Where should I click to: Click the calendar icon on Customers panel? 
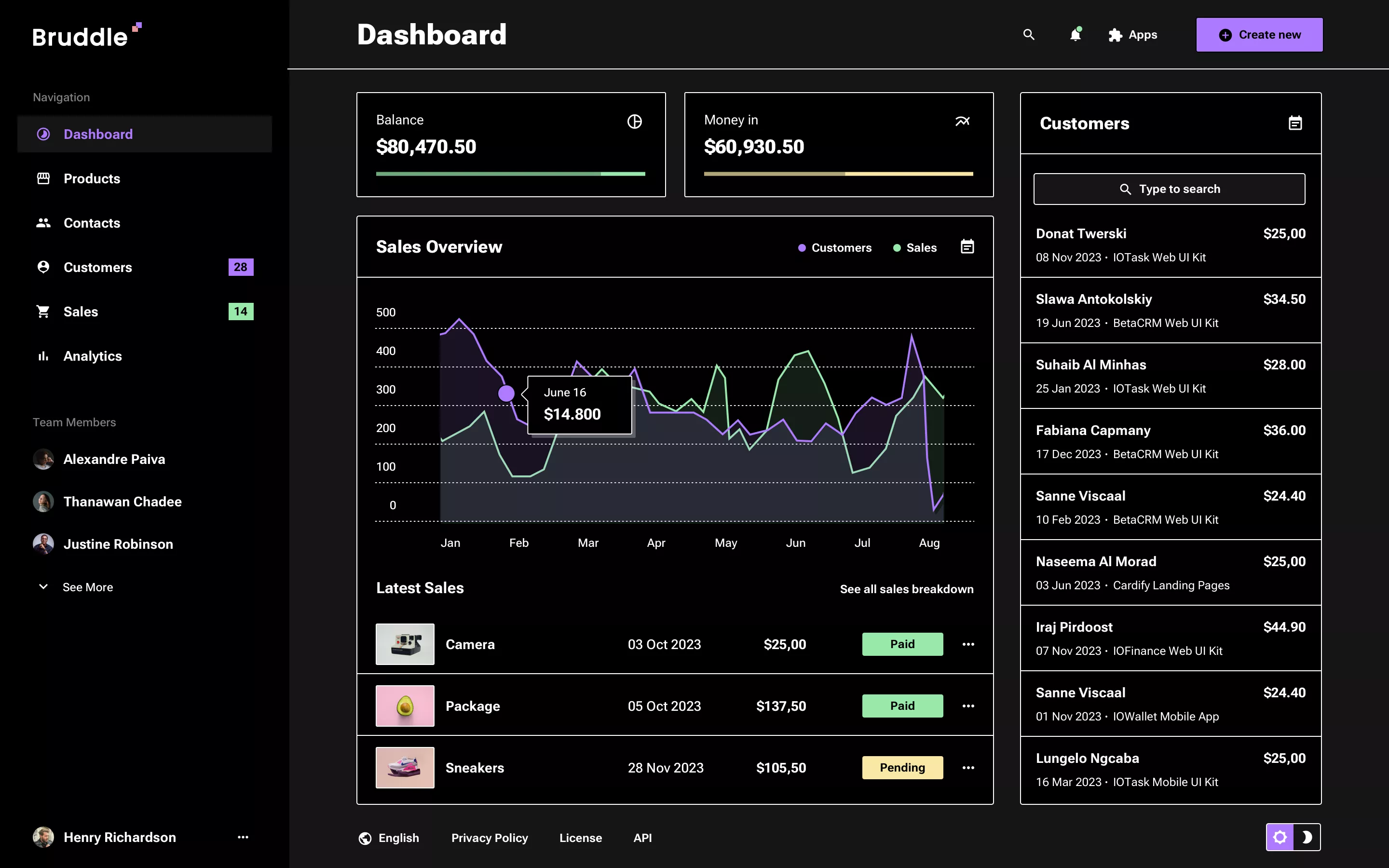(x=1296, y=122)
